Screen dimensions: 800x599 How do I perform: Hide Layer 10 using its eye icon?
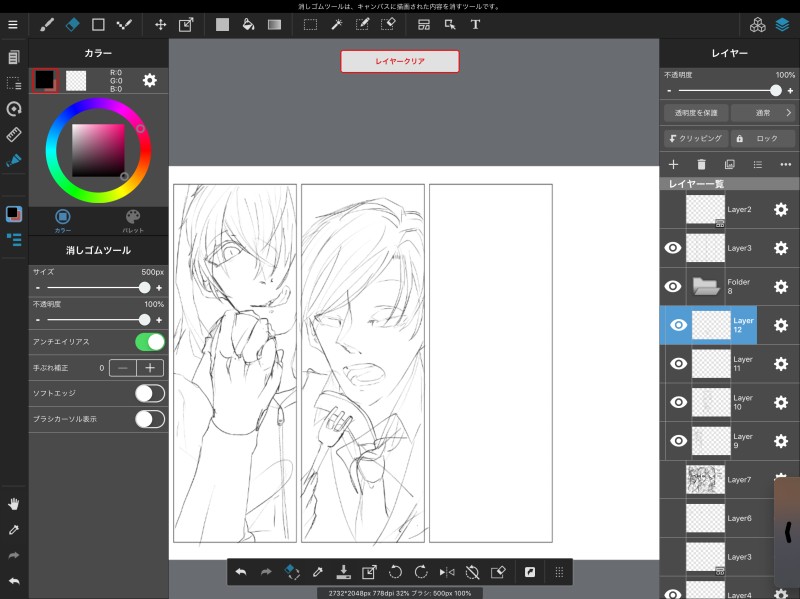pyautogui.click(x=679, y=402)
